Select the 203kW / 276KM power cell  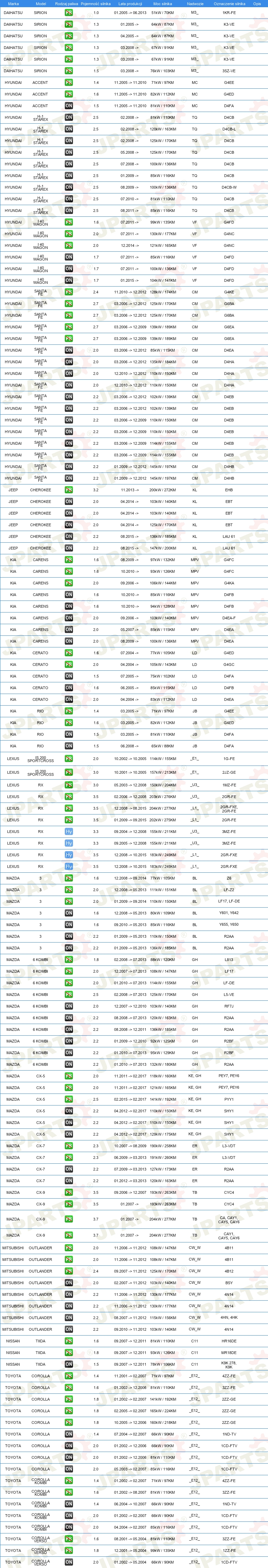point(163,797)
